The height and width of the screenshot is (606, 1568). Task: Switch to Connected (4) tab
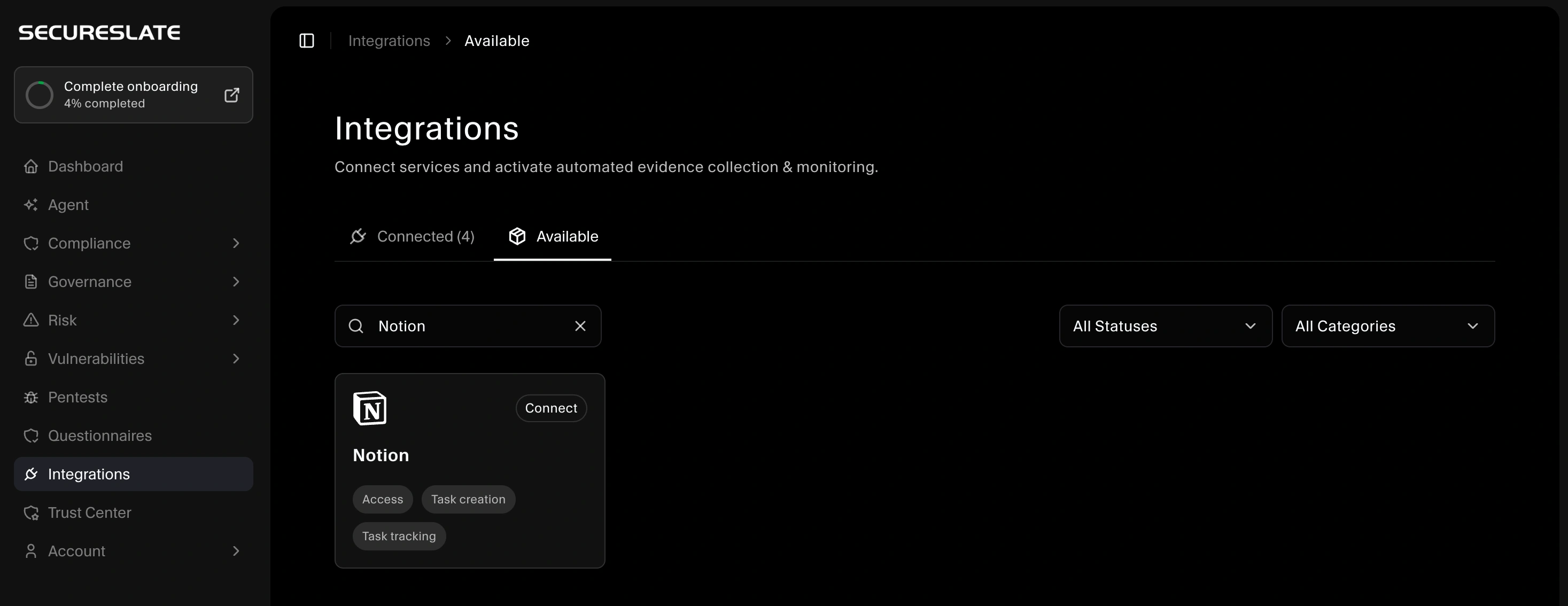click(x=413, y=237)
